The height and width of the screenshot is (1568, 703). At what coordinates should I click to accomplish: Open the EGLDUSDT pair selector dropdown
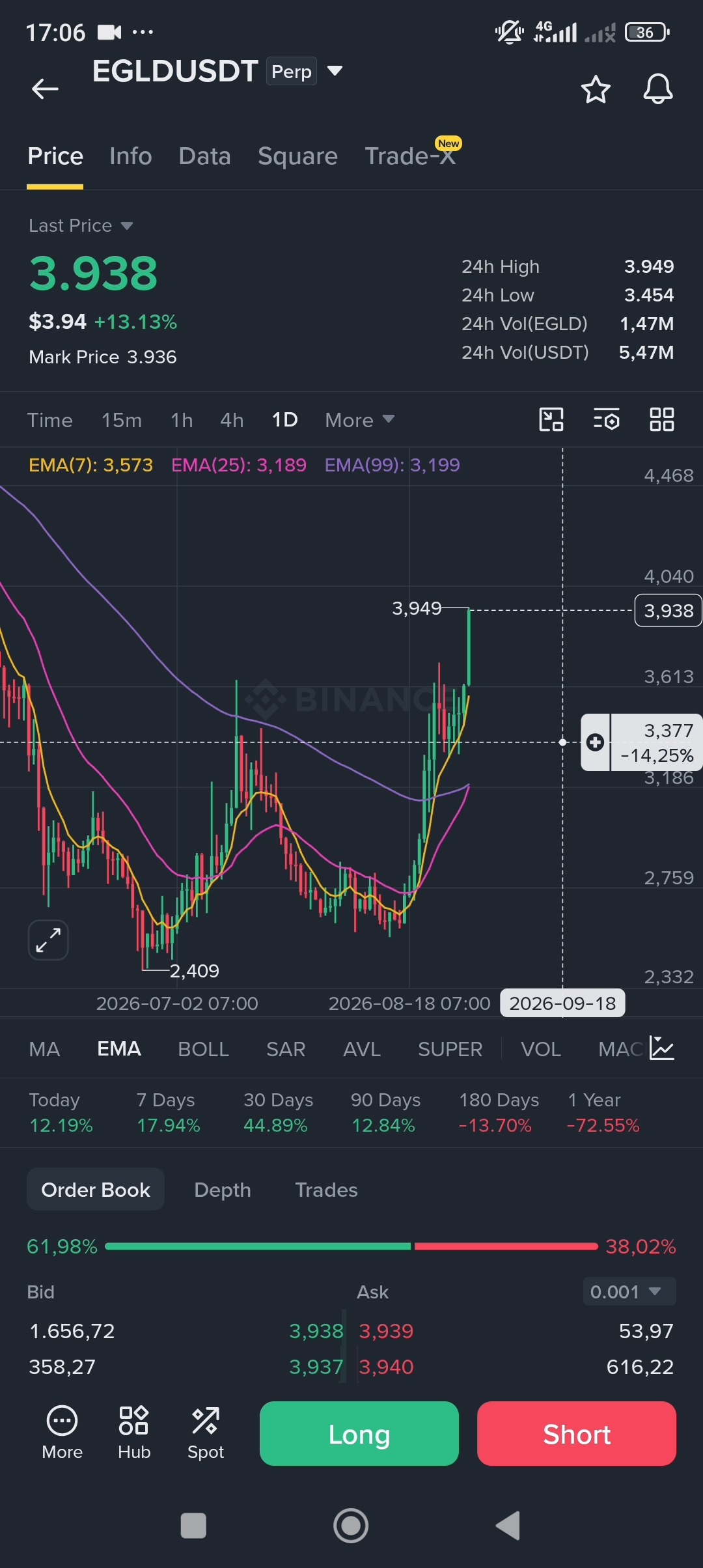(335, 70)
